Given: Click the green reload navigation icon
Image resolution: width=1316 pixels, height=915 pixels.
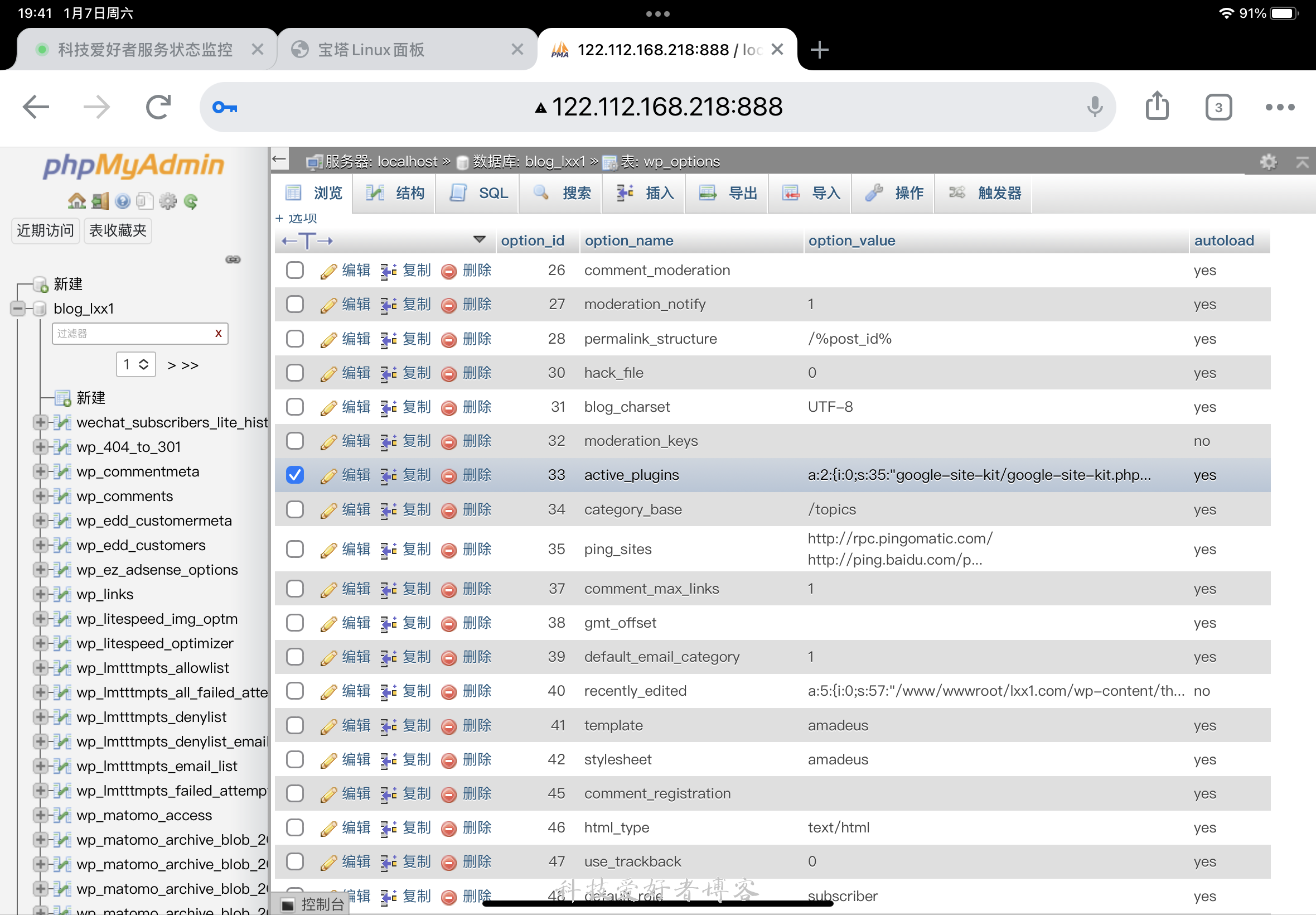Looking at the screenshot, I should [x=191, y=201].
